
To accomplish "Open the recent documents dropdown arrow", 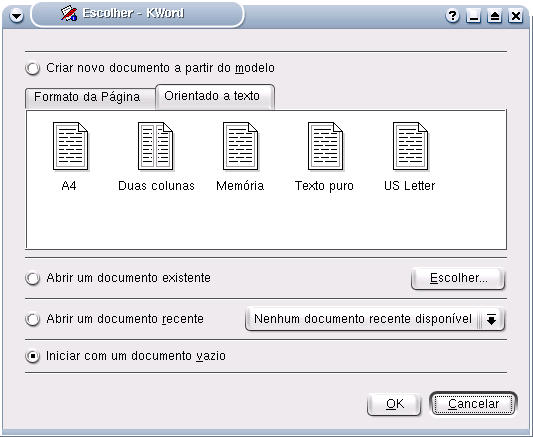I will coord(492,319).
